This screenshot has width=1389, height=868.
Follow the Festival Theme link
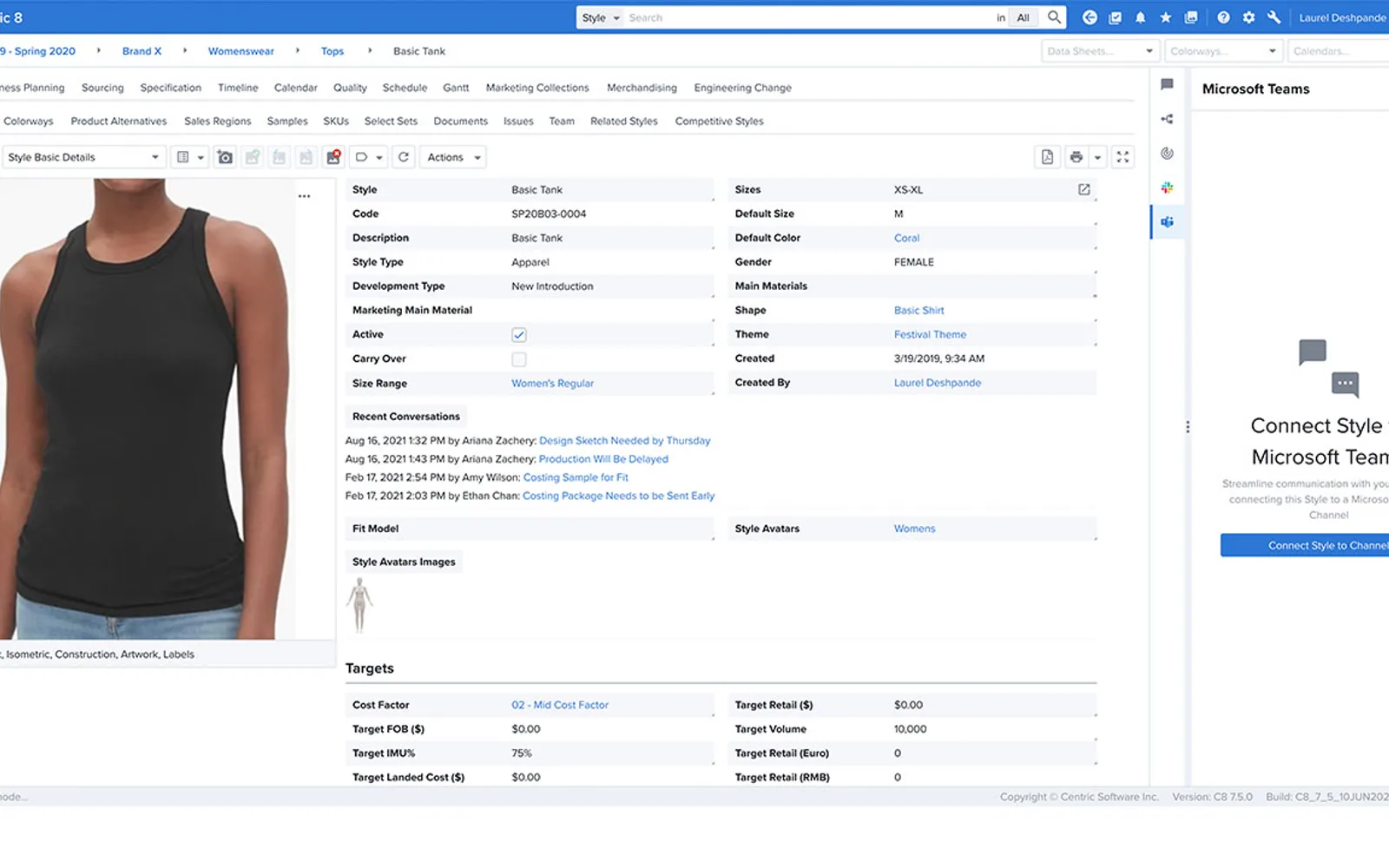[x=930, y=334]
